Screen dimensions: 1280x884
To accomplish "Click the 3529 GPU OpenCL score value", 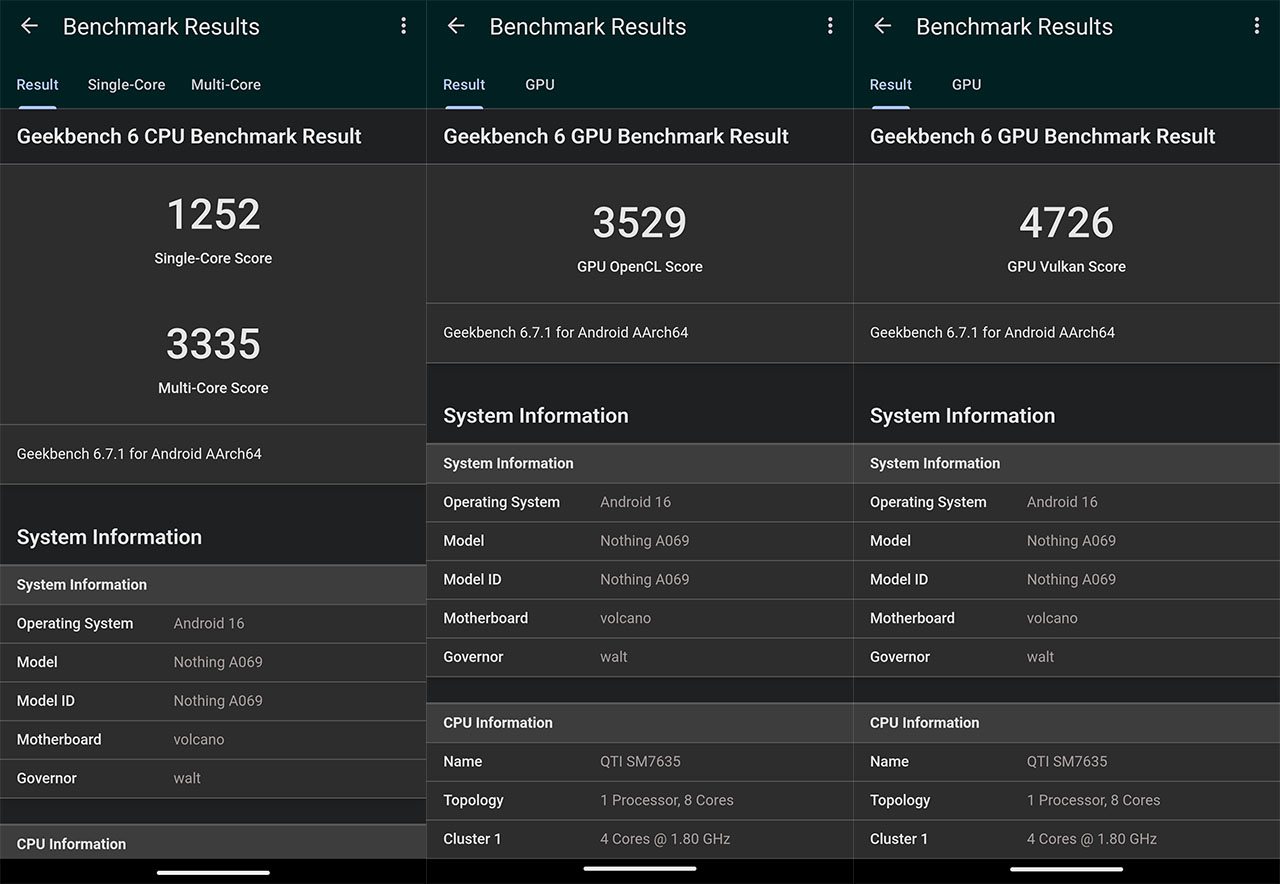I will (640, 223).
